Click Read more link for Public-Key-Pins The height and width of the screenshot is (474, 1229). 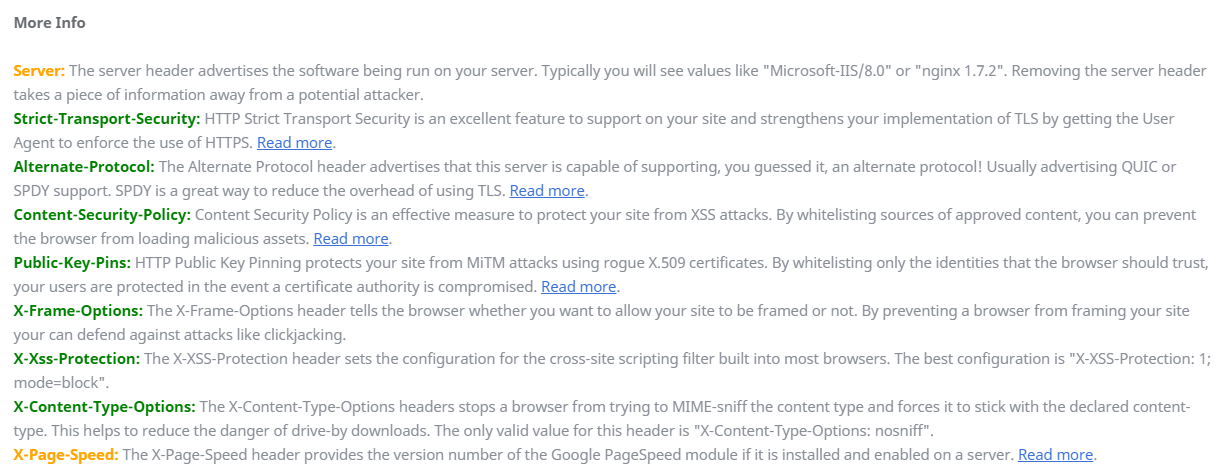(578, 286)
